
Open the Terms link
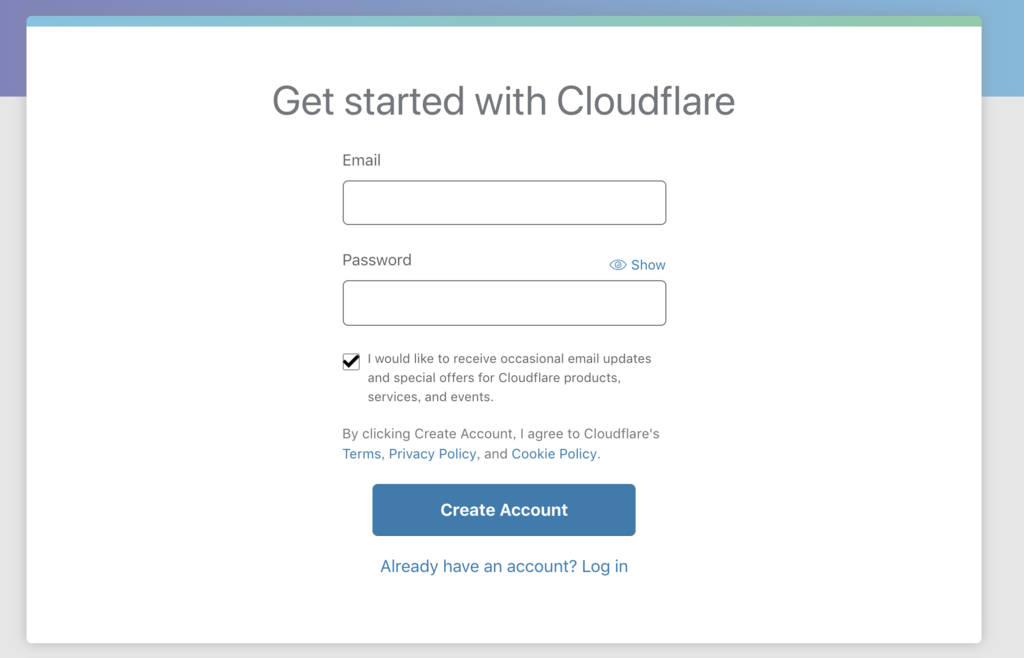[361, 454]
